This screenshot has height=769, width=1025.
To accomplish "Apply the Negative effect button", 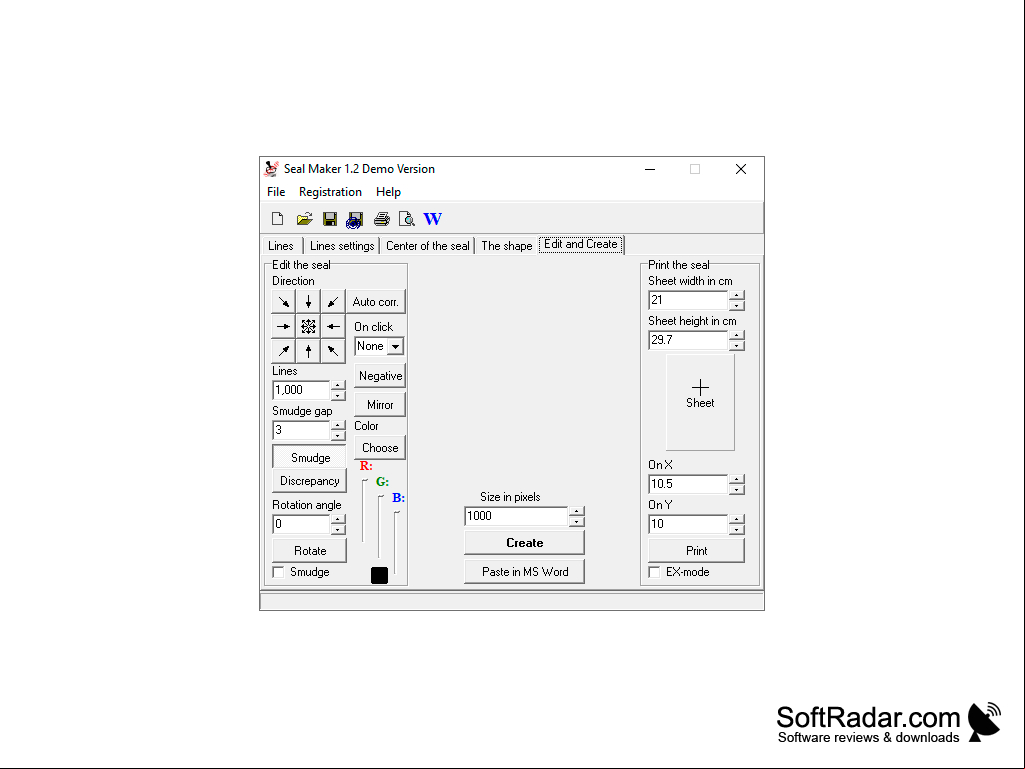I will coord(380,376).
